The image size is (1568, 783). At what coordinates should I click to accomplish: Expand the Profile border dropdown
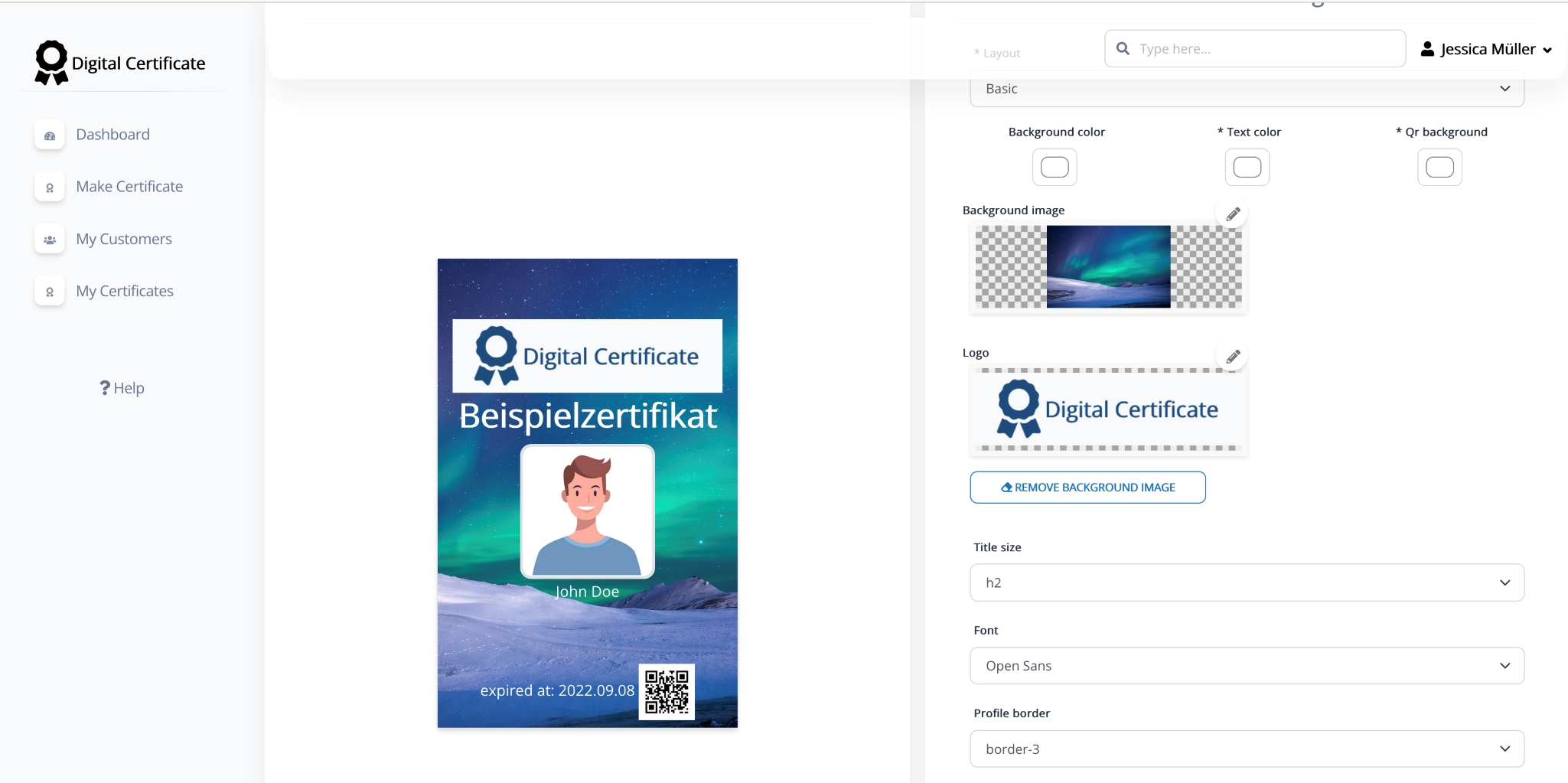point(1244,748)
